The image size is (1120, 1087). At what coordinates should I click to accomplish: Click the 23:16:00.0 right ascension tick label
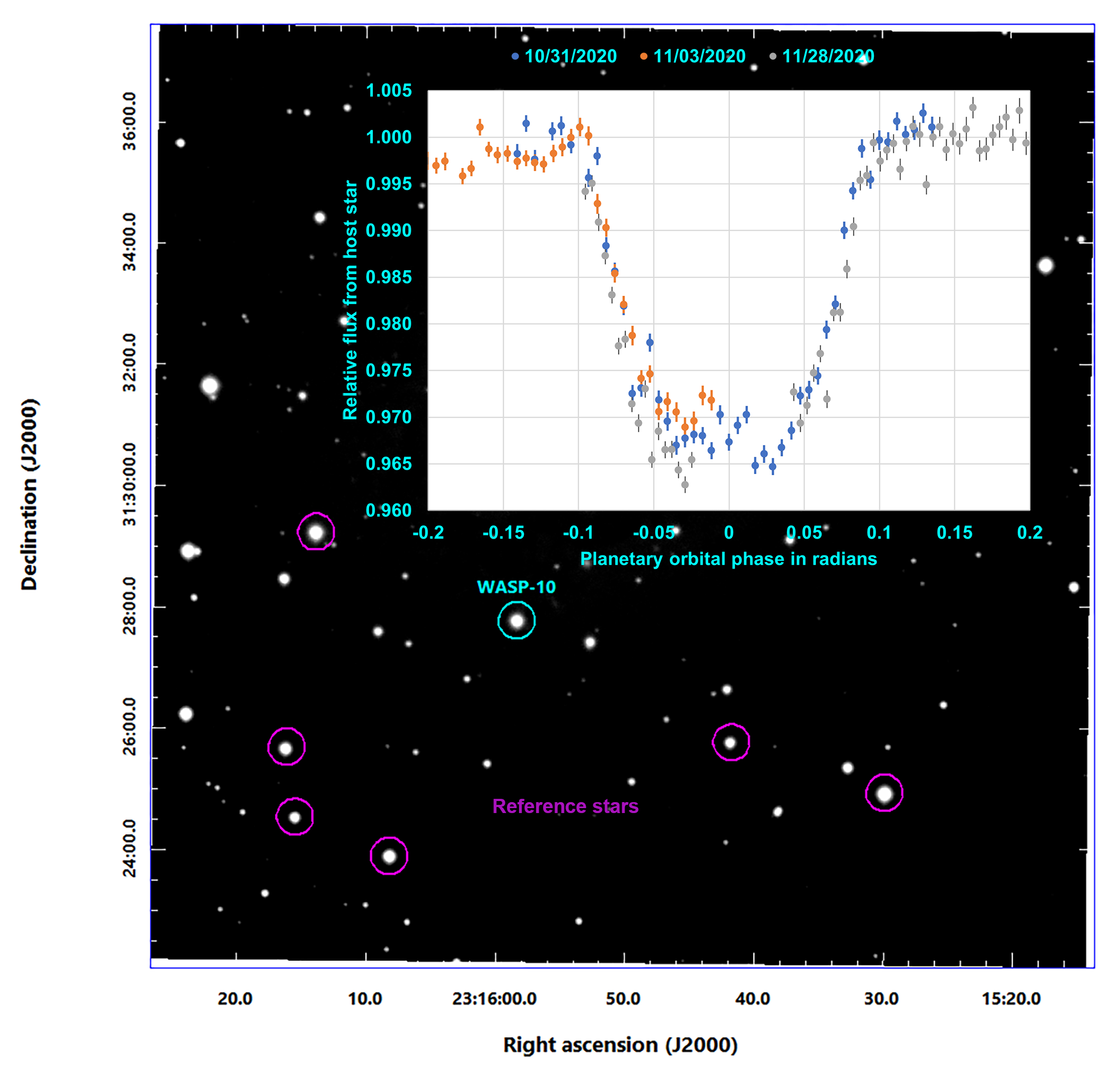click(494, 999)
